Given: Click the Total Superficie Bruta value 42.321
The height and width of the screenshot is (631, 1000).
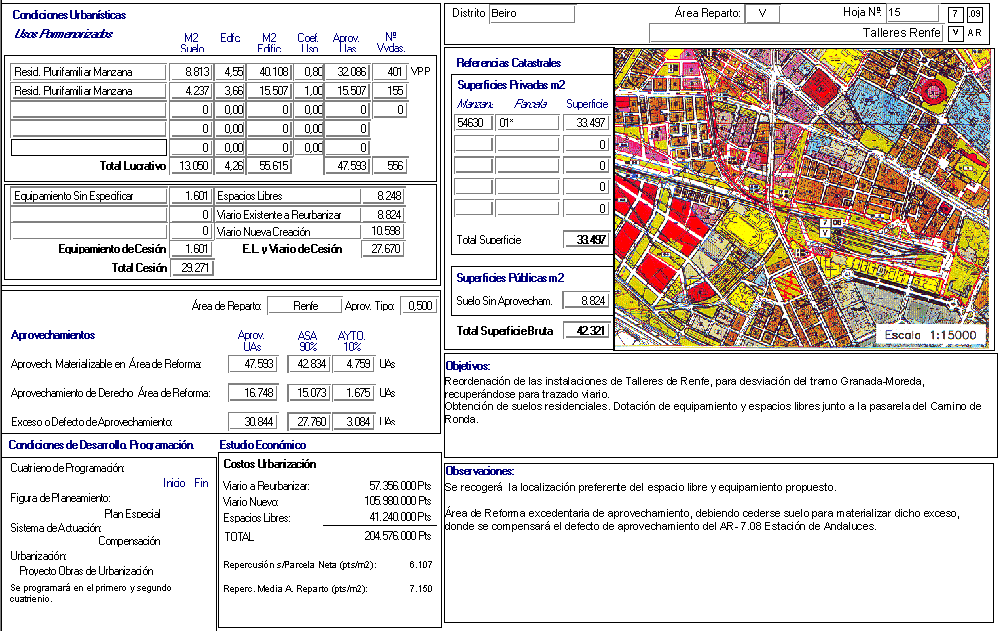Looking at the screenshot, I should click(x=587, y=331).
